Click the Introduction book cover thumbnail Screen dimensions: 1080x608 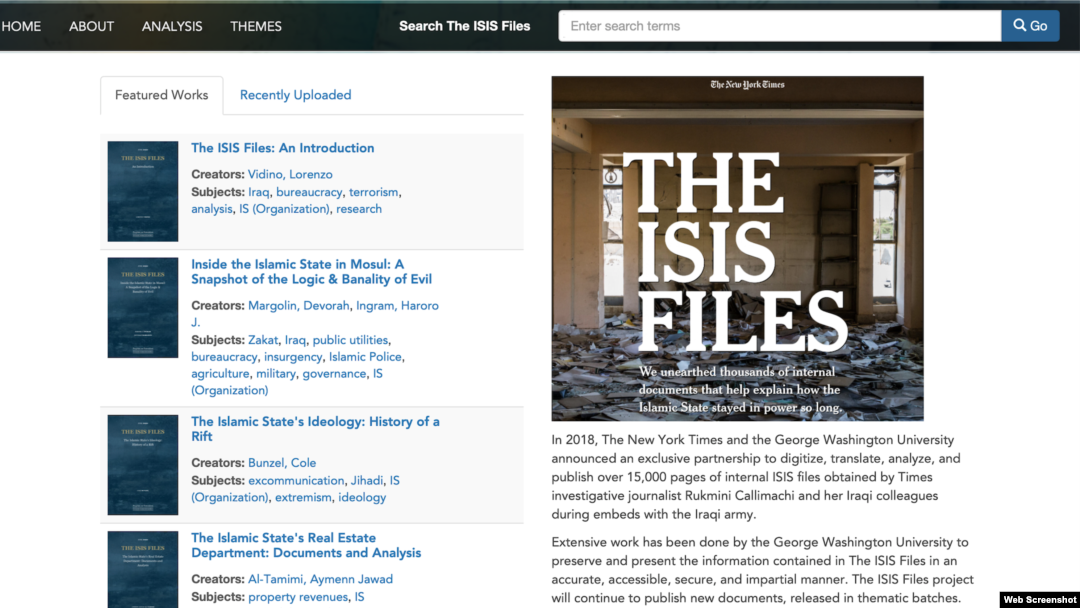click(x=143, y=191)
